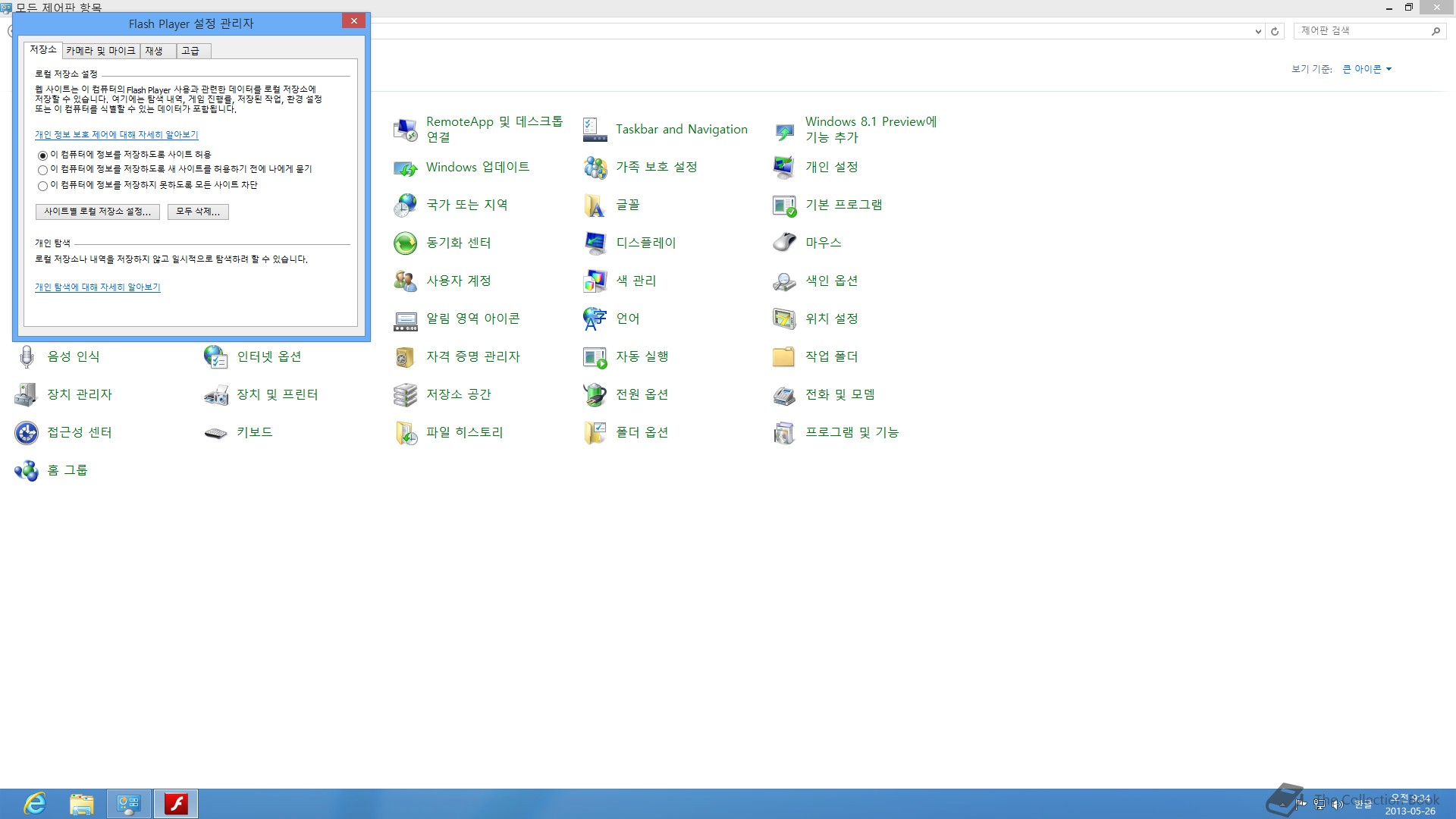The image size is (1456, 819).
Task: Open the 접근성 센터 icon
Action: (27, 433)
